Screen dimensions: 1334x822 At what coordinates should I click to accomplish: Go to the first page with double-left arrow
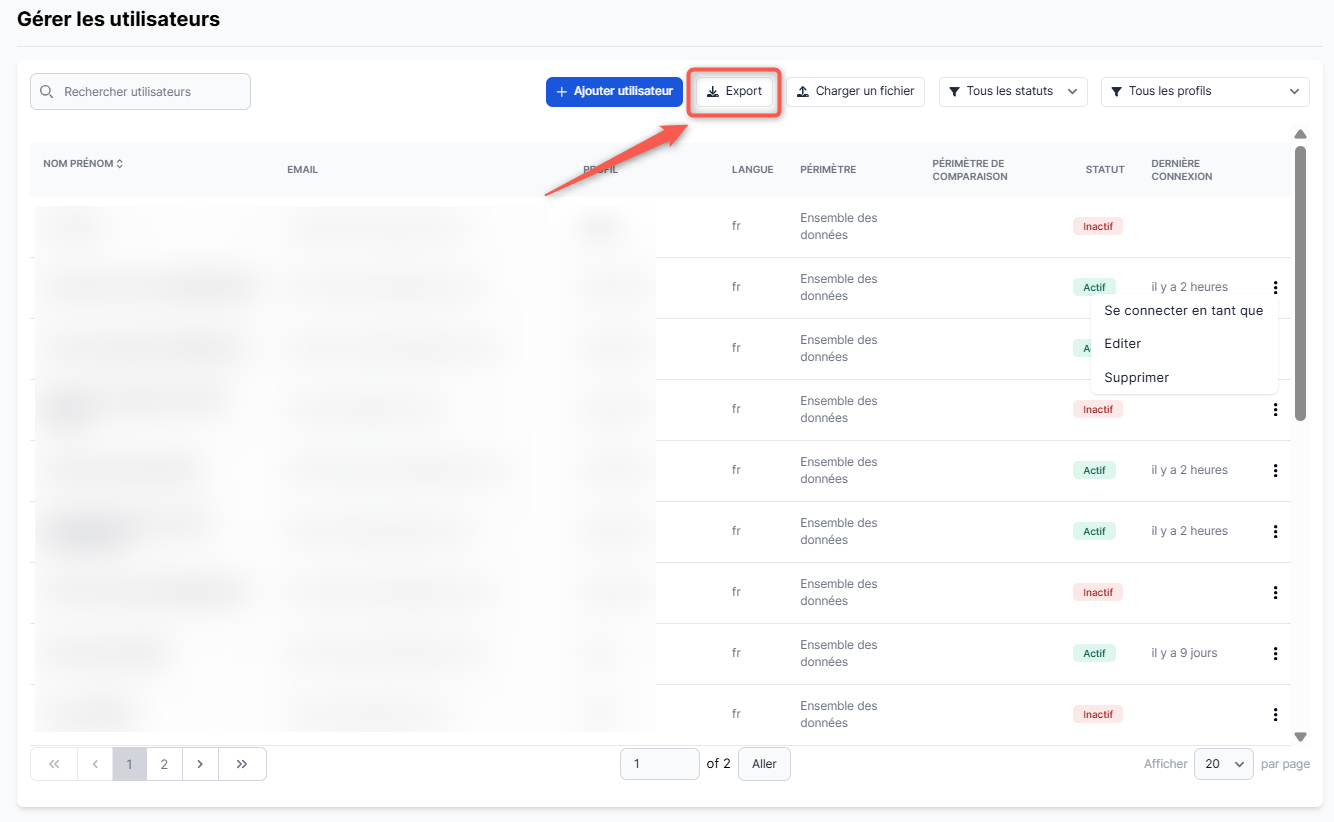tap(54, 764)
